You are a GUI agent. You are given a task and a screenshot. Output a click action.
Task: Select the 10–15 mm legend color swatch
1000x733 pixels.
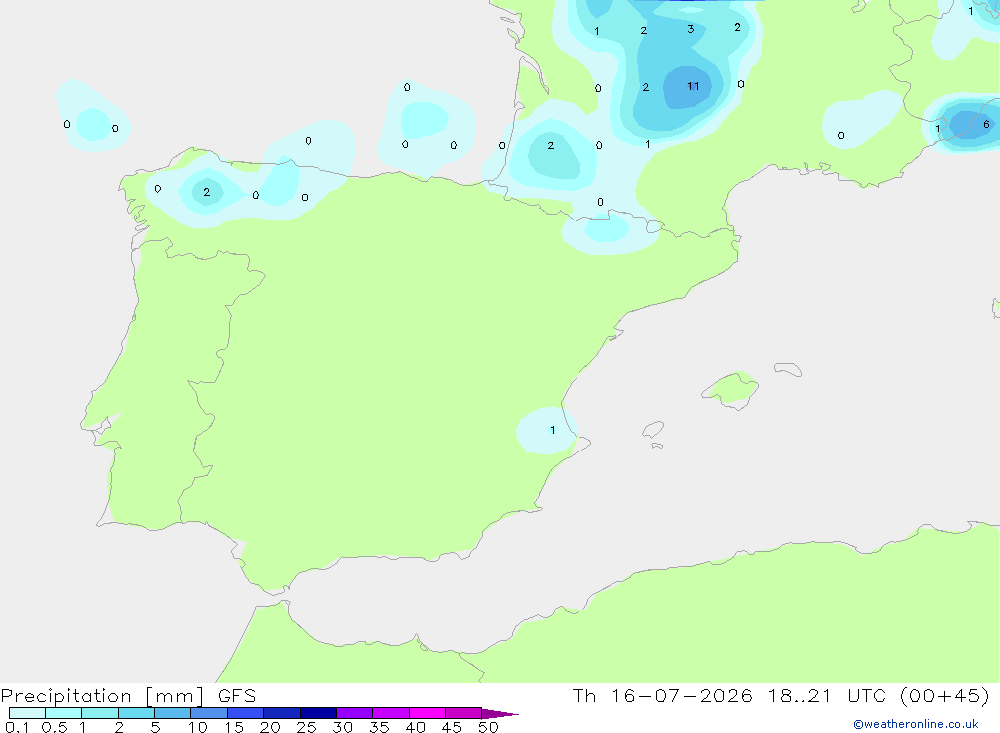[209, 713]
